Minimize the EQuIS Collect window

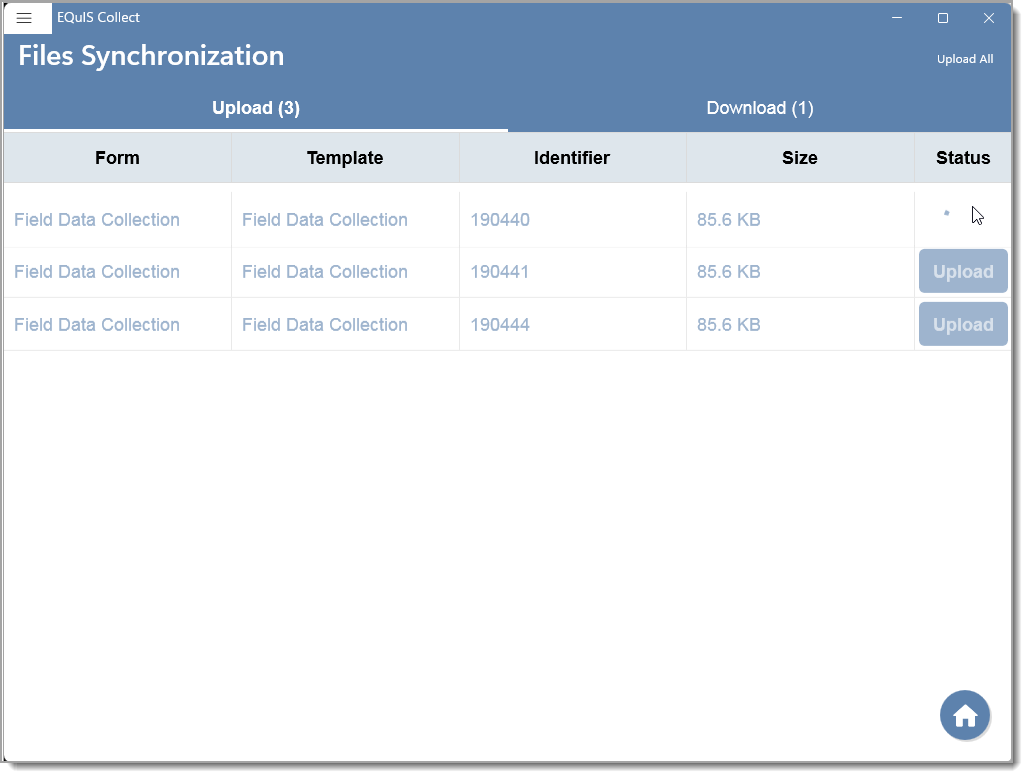coord(897,18)
